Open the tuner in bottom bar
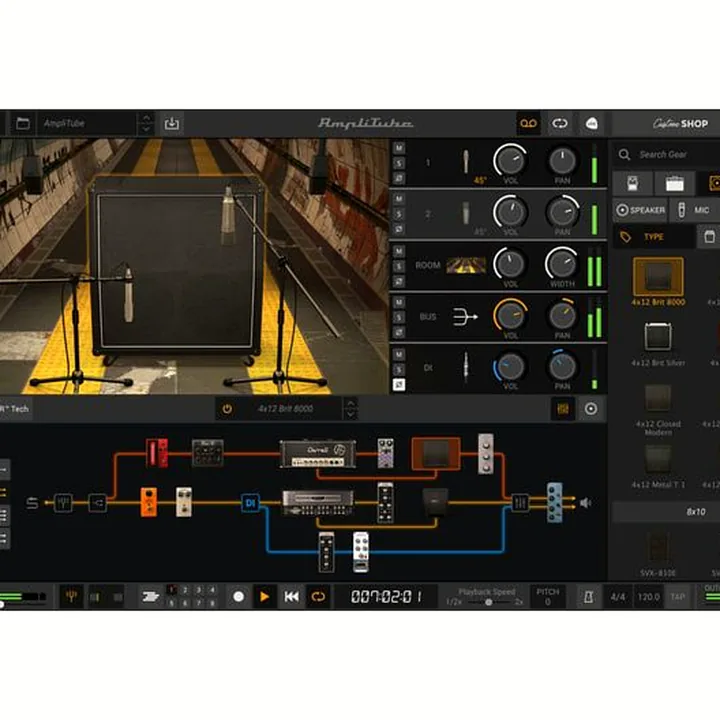Screen dimensions: 720x720 (x=71, y=596)
